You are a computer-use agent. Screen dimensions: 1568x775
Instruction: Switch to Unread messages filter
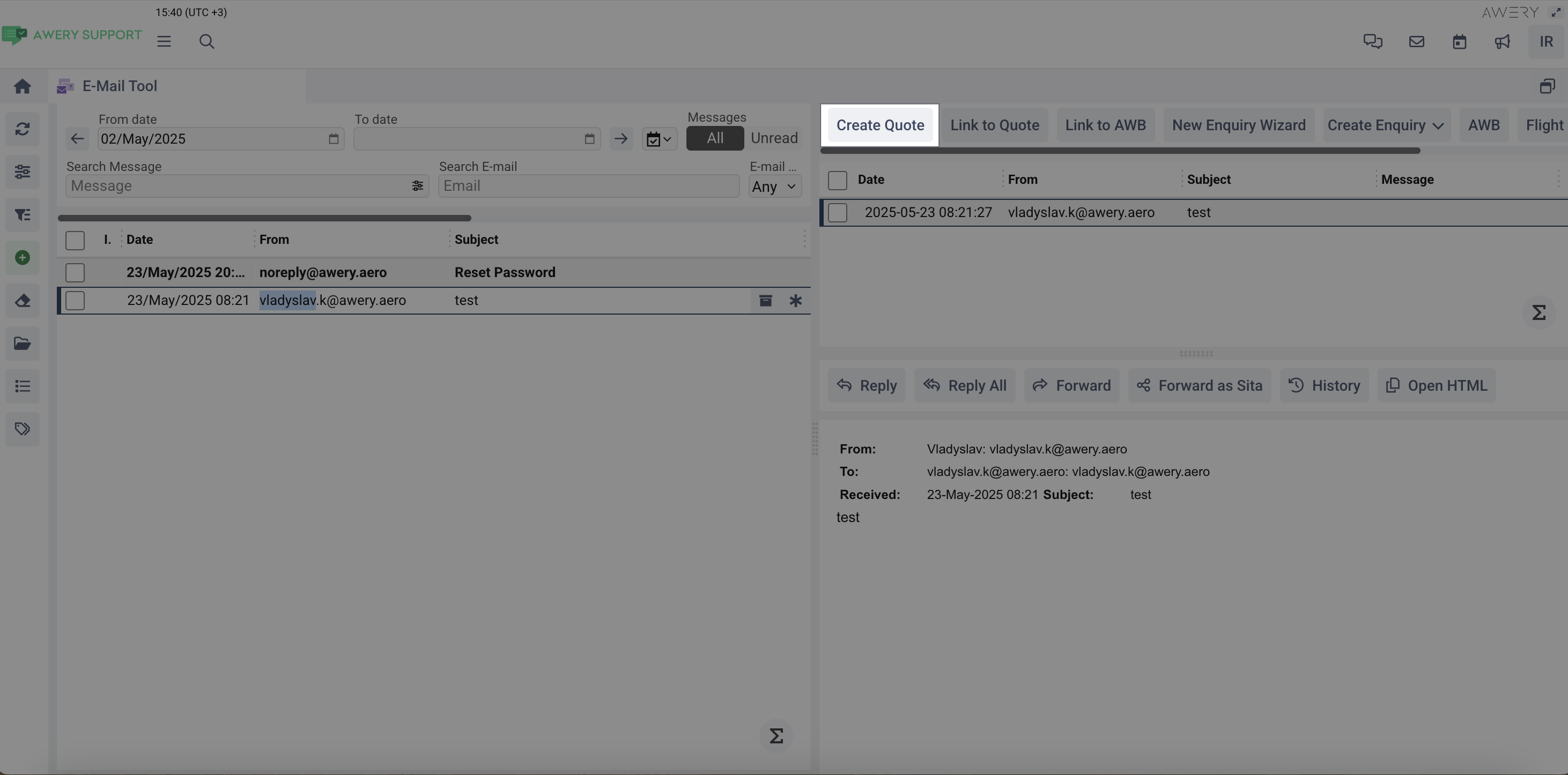774,138
